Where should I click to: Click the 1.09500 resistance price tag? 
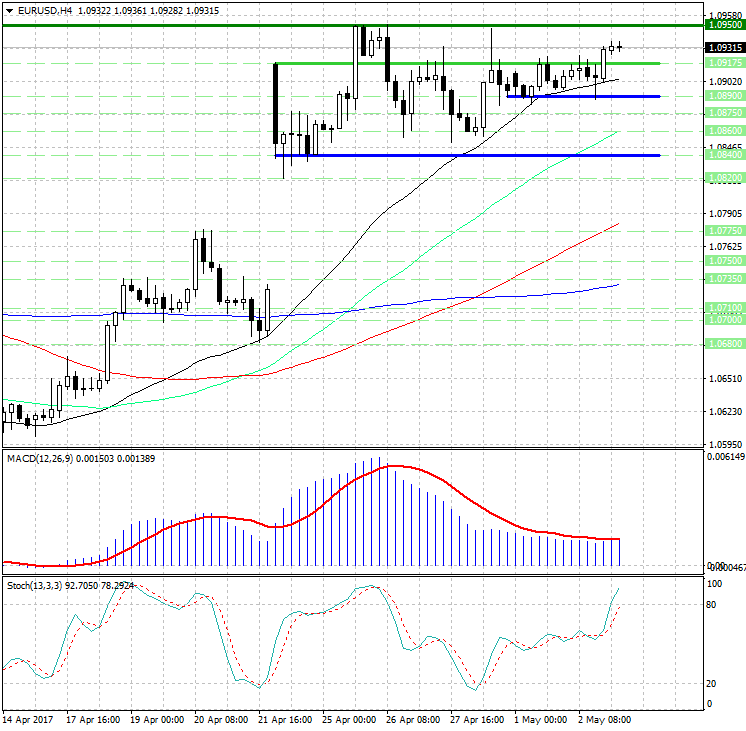pyautogui.click(x=723, y=24)
